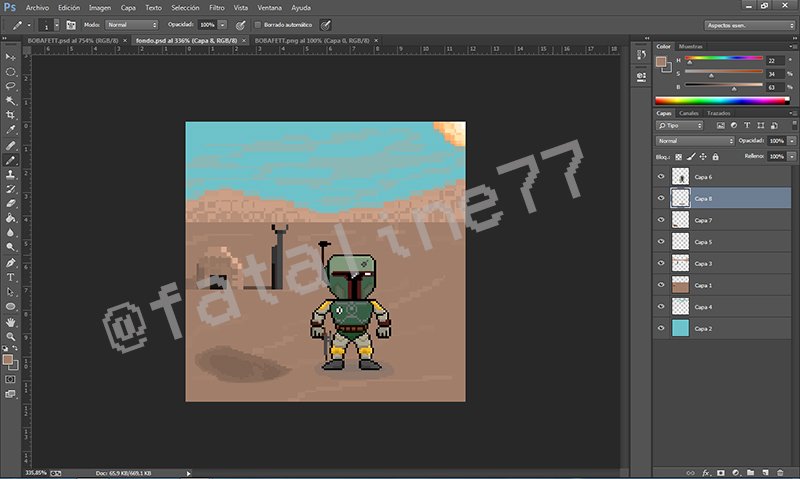Open the options bar Opacidad dropdown arrow
The image size is (800, 479).
point(222,24)
